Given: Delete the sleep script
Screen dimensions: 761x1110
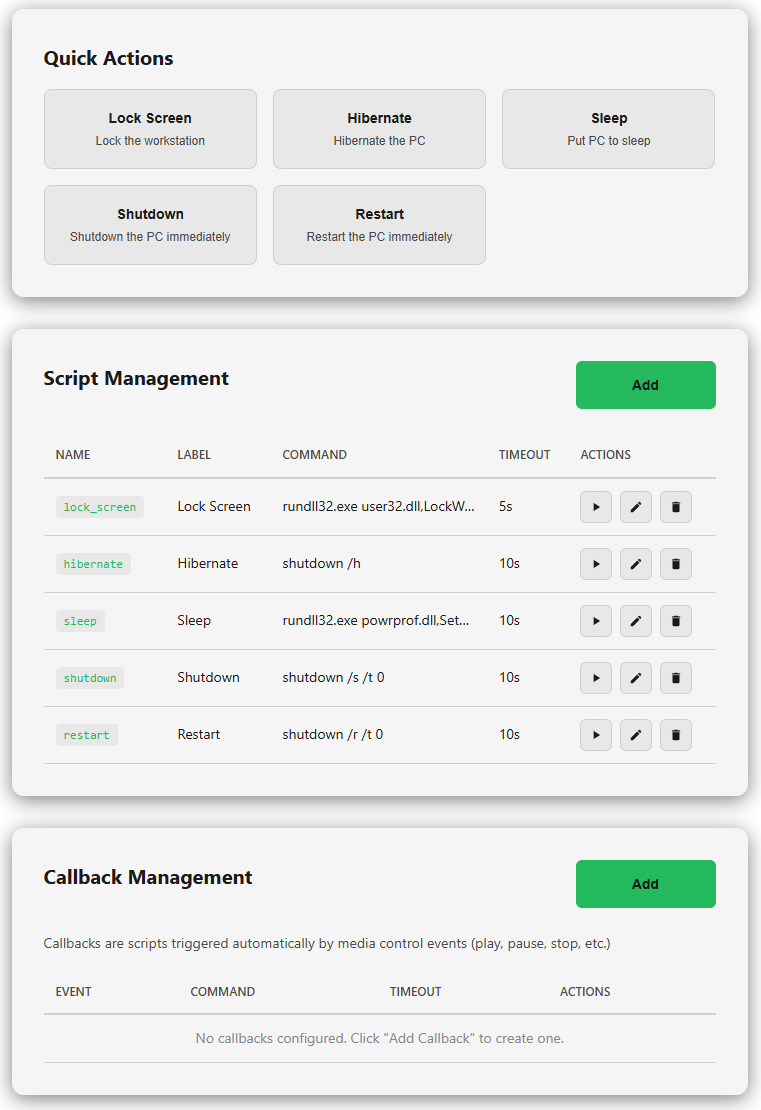Looking at the screenshot, I should pos(675,621).
